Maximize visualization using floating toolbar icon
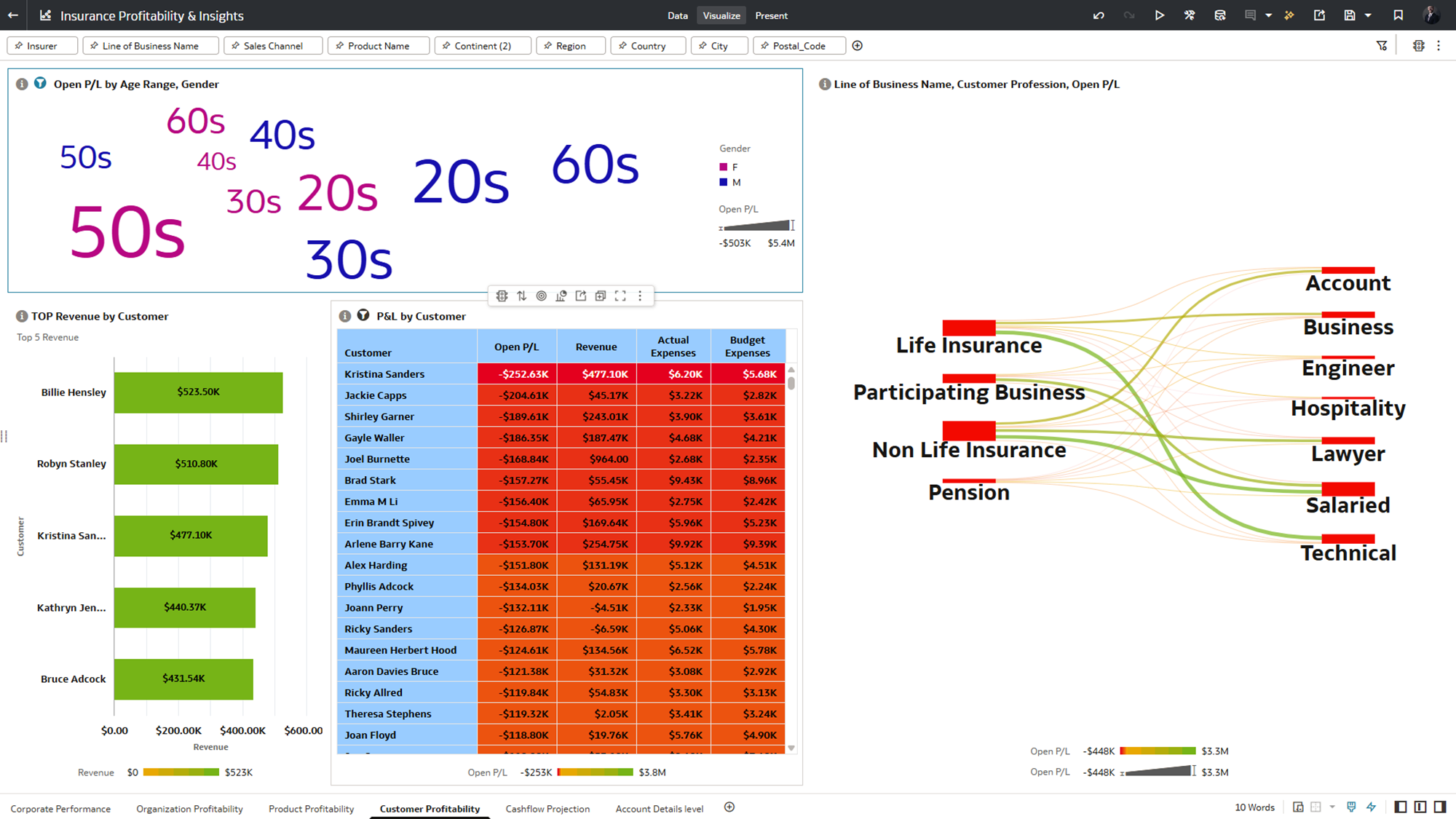The height and width of the screenshot is (819, 1456). pos(620,296)
